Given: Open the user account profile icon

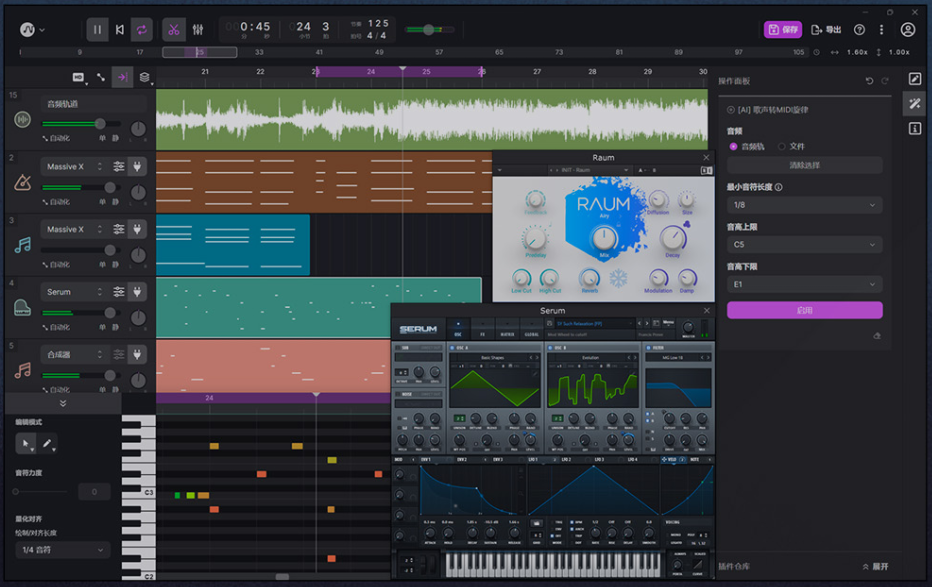Looking at the screenshot, I should click(908, 29).
